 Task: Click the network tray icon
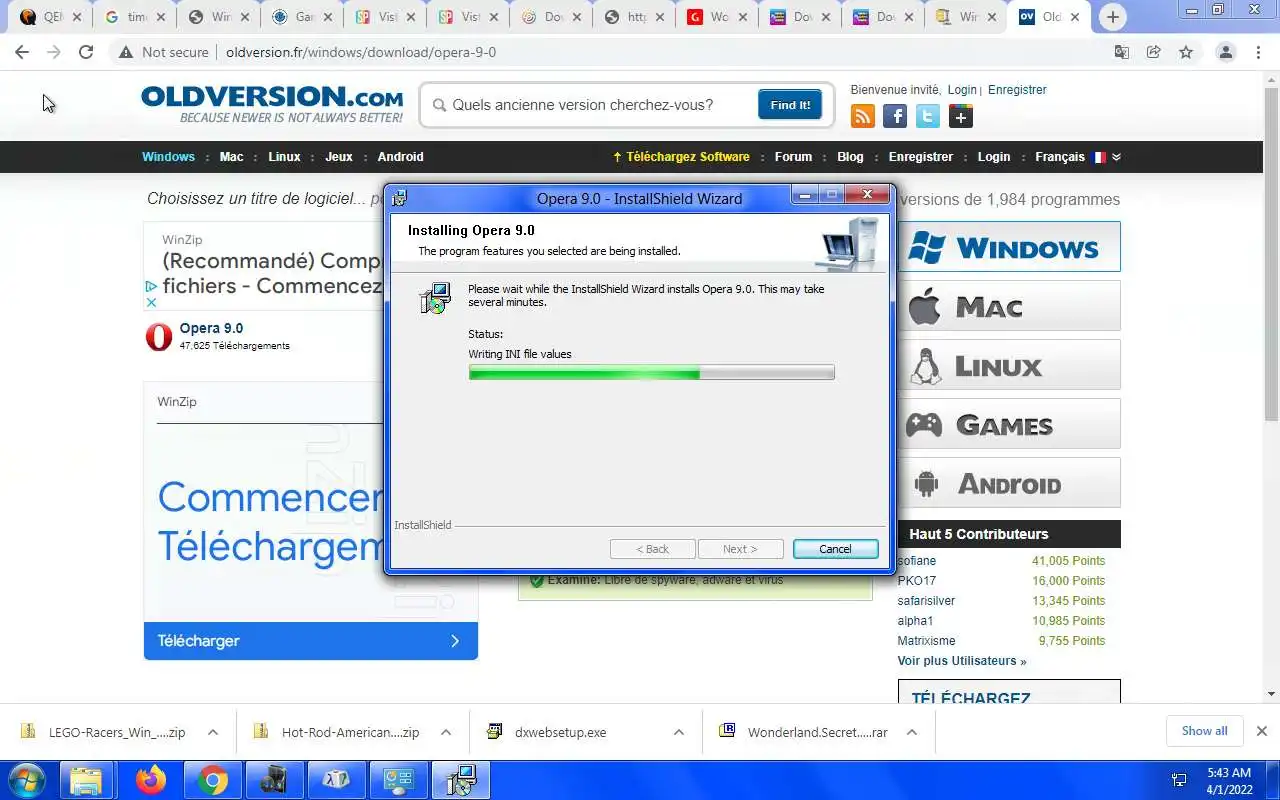1179,780
